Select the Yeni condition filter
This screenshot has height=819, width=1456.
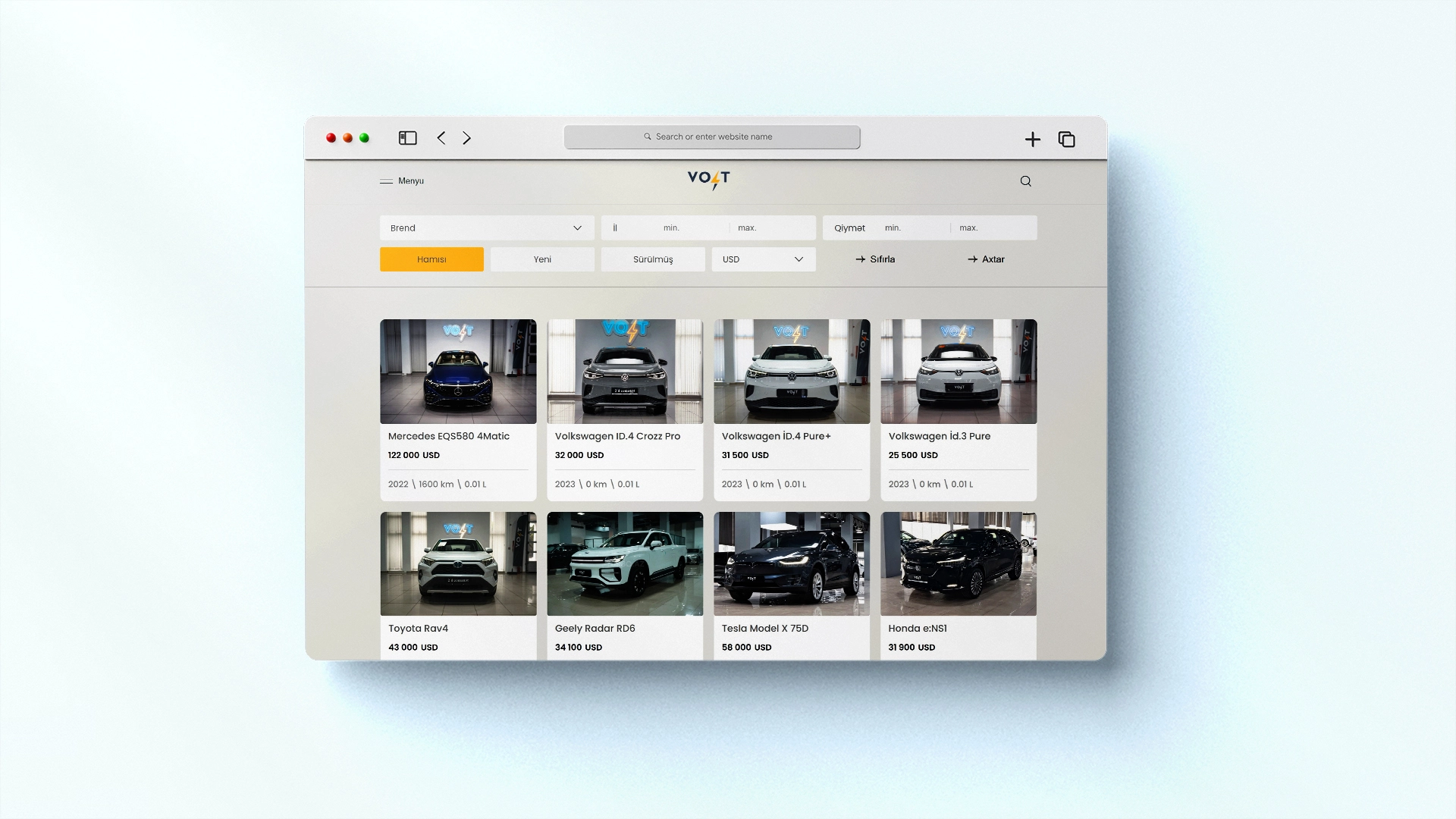542,259
